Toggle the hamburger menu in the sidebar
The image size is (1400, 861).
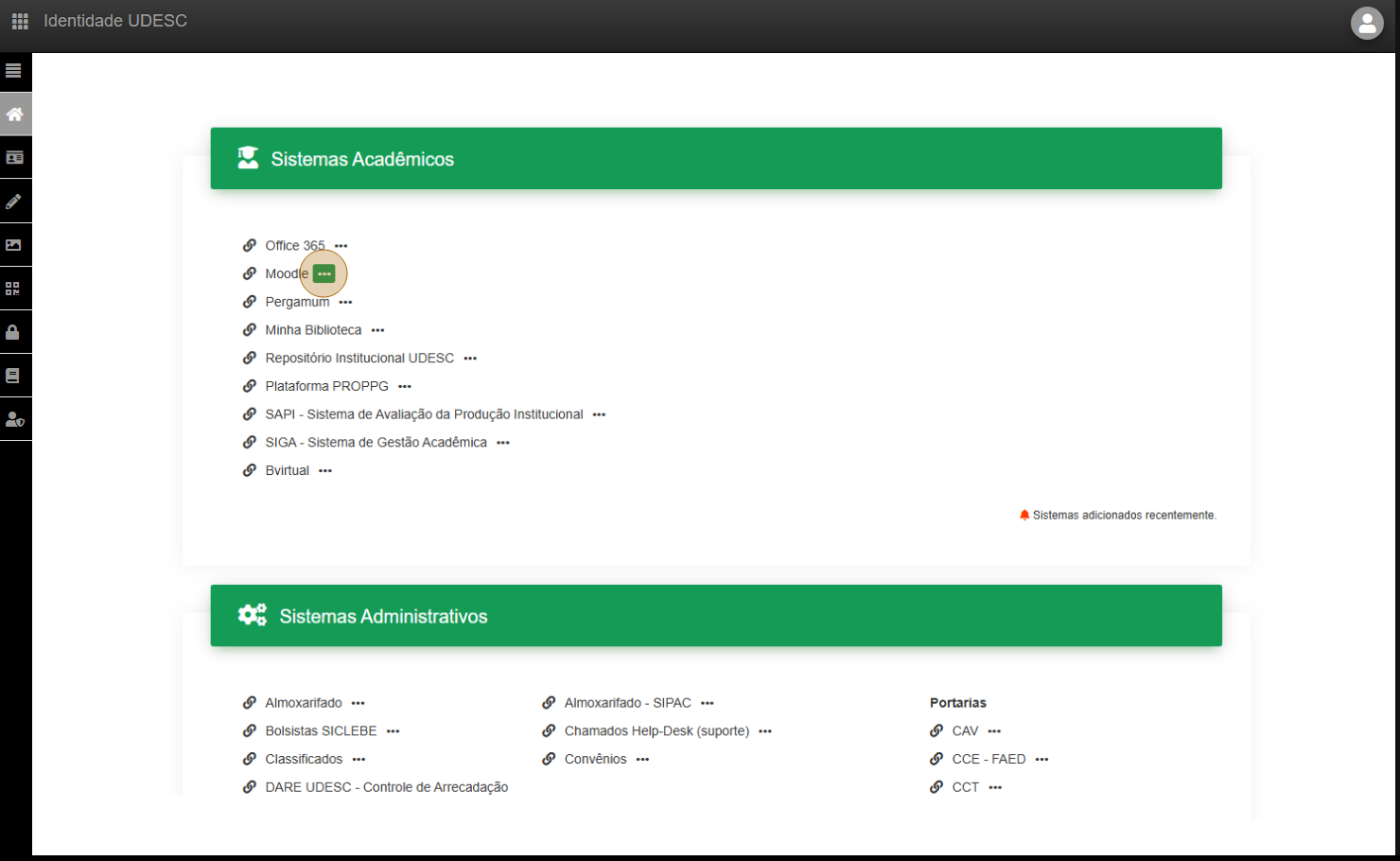point(14,71)
